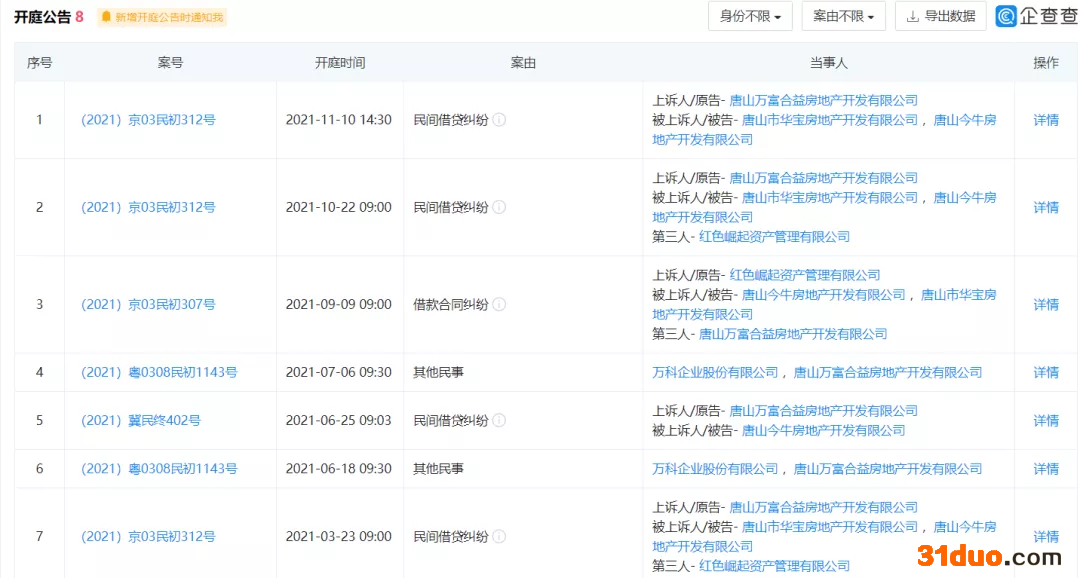Click the 企查查 logo icon
Viewport: 1080px width, 578px height.
click(x=1006, y=16)
